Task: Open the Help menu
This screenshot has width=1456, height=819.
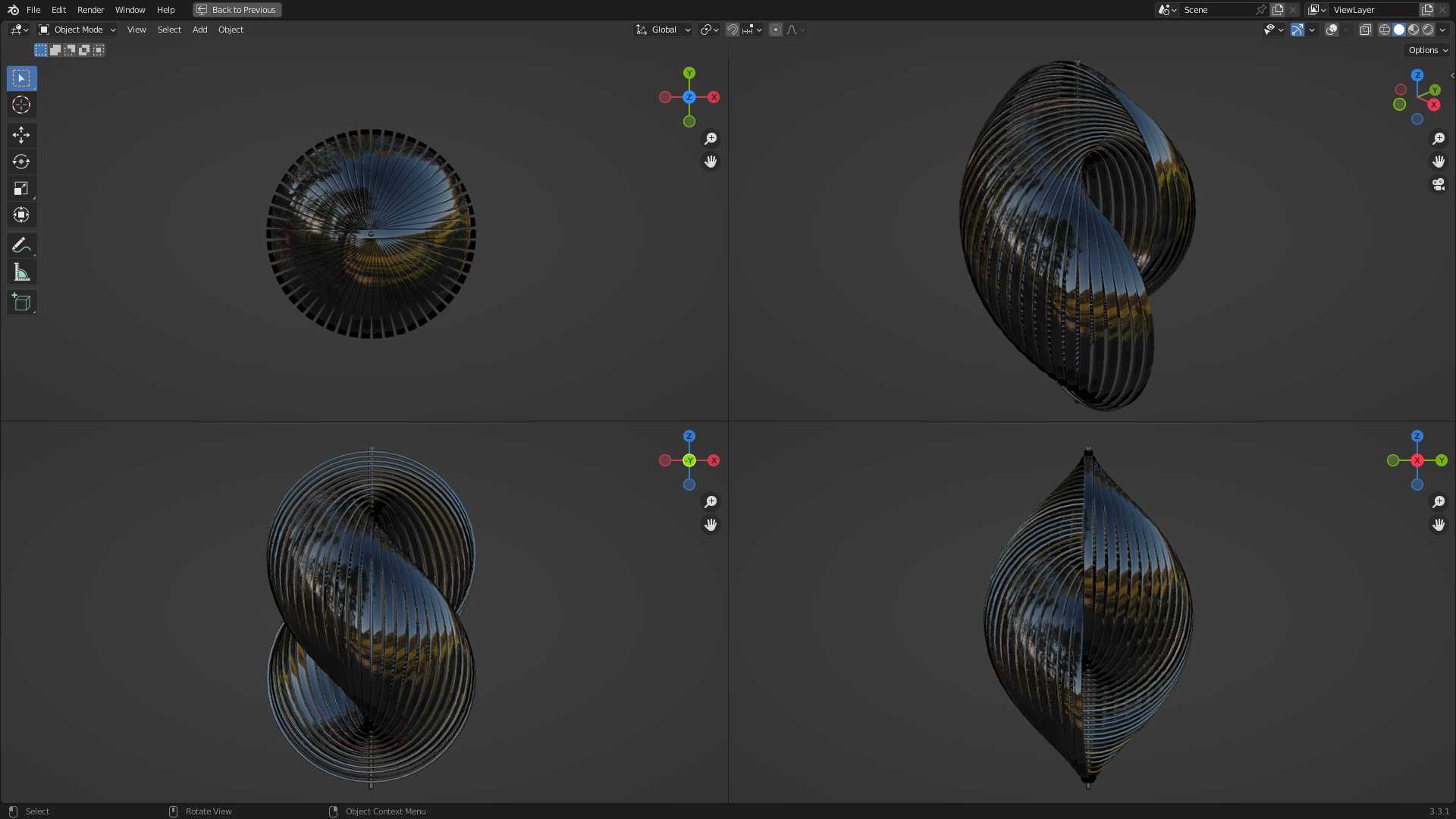Action: [165, 10]
